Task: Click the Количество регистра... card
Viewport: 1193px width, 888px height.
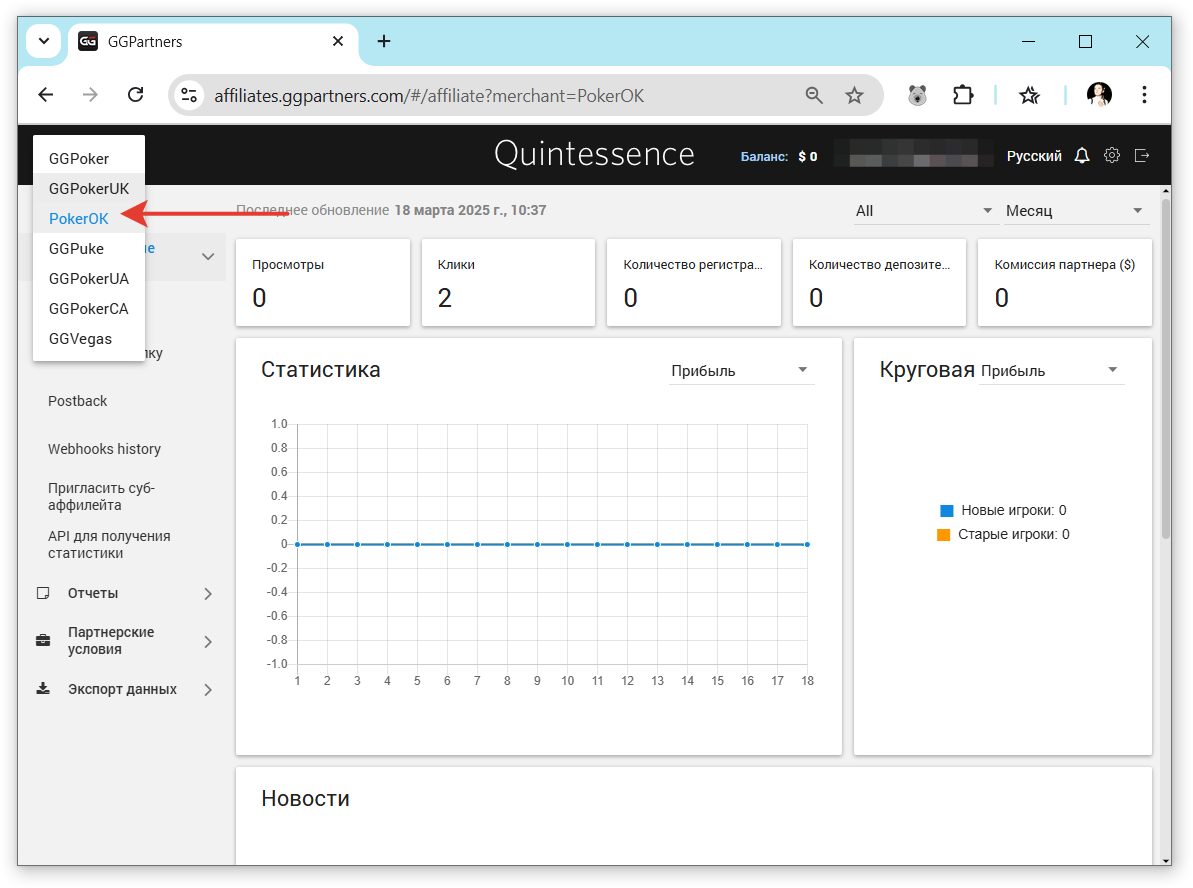Action: (x=694, y=282)
